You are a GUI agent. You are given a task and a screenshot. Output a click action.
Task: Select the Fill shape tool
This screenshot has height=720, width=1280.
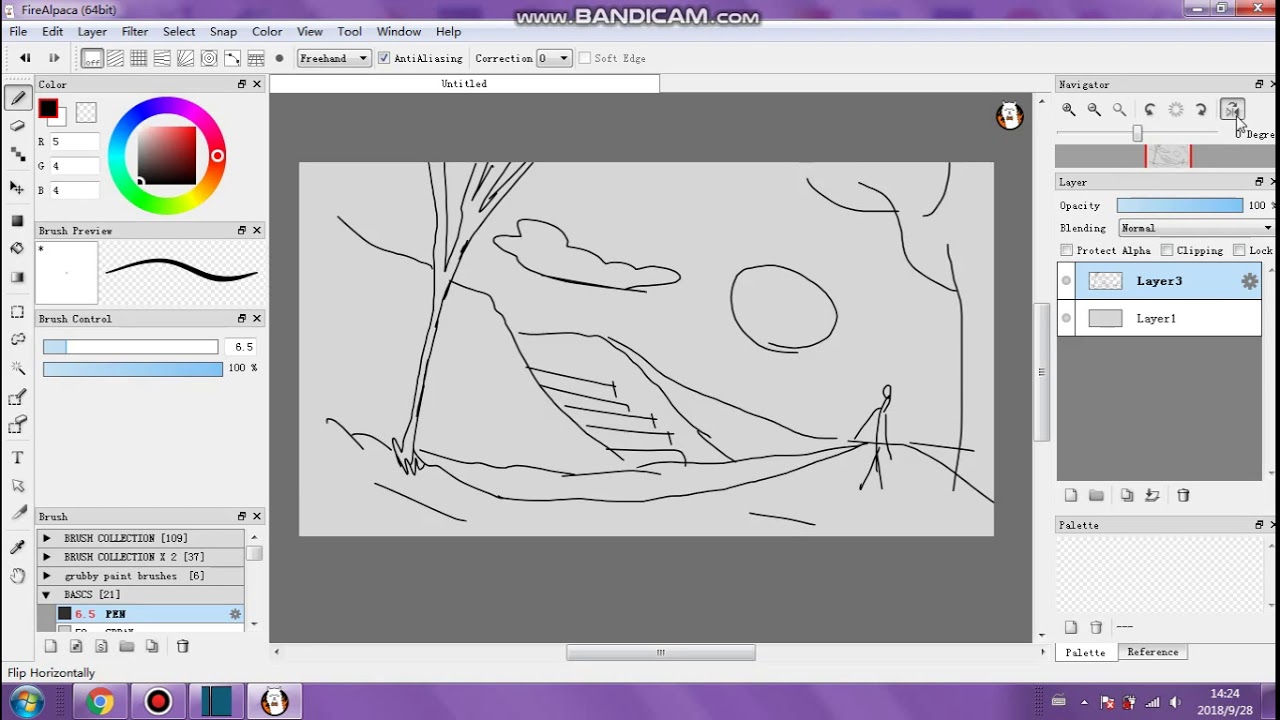17,220
